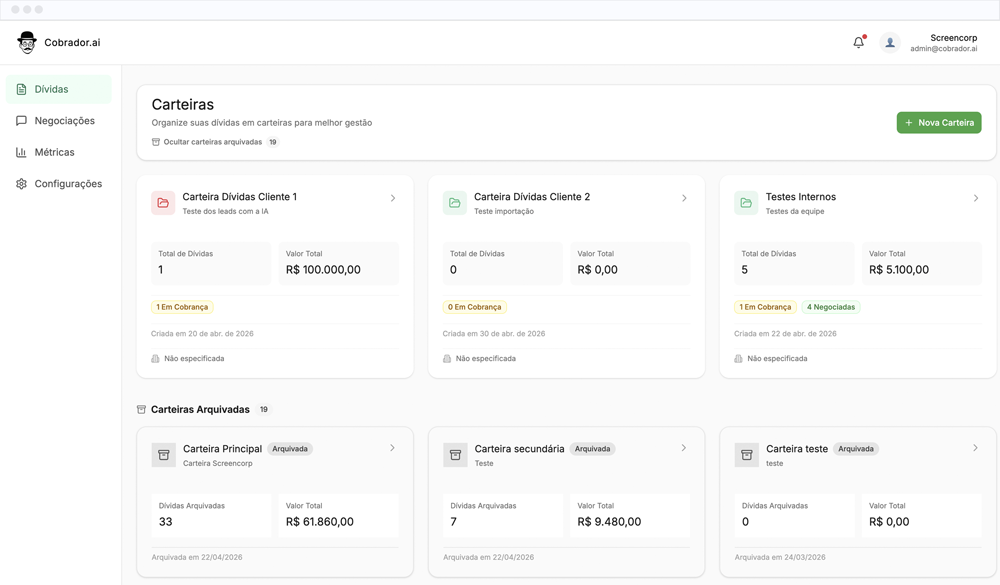Click the R$ 9.480,00 archived value
Screen dimensions: 1000x585
click(x=609, y=522)
